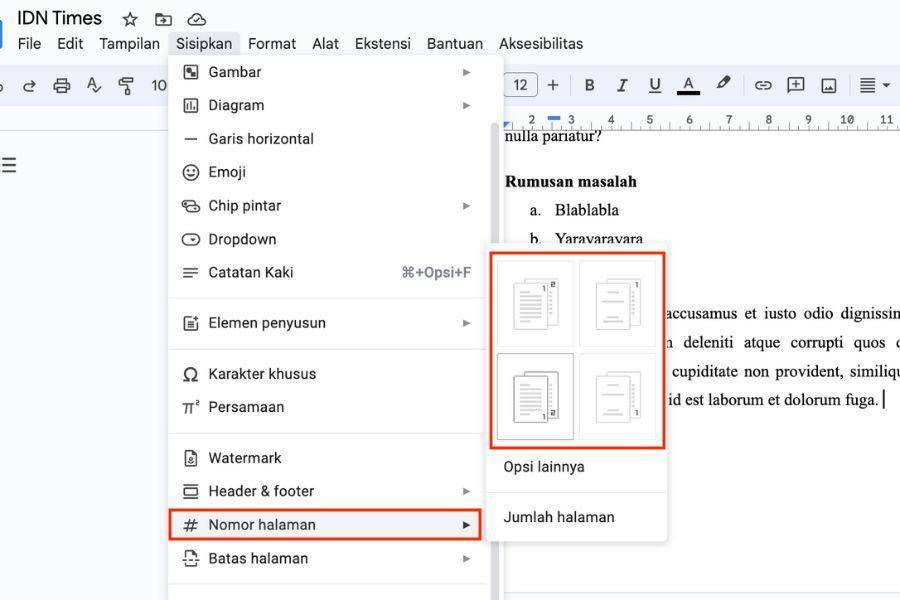Open the text alignment dropdown

coord(874,86)
